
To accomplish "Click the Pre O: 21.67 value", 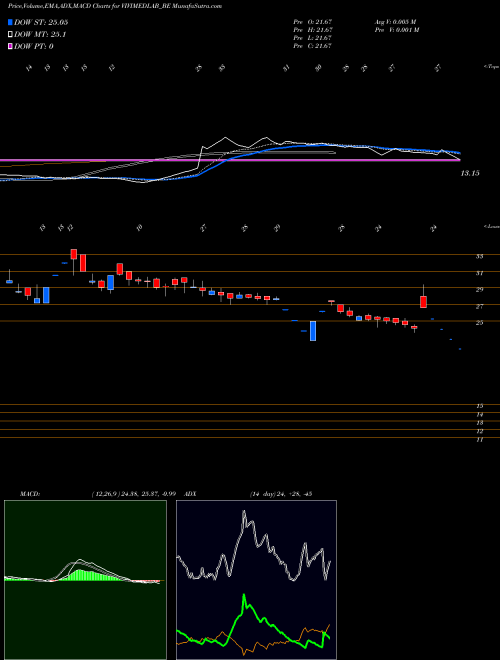I will click(313, 22).
